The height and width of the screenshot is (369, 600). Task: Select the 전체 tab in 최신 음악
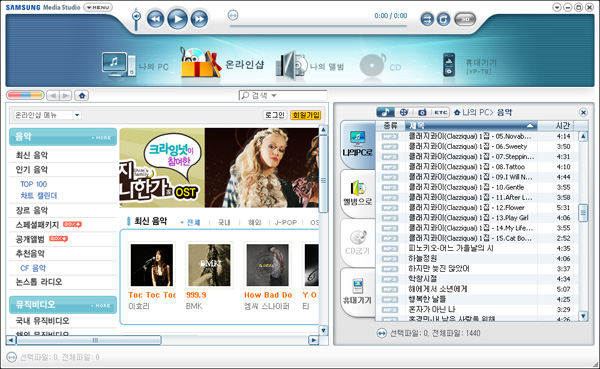[193, 222]
